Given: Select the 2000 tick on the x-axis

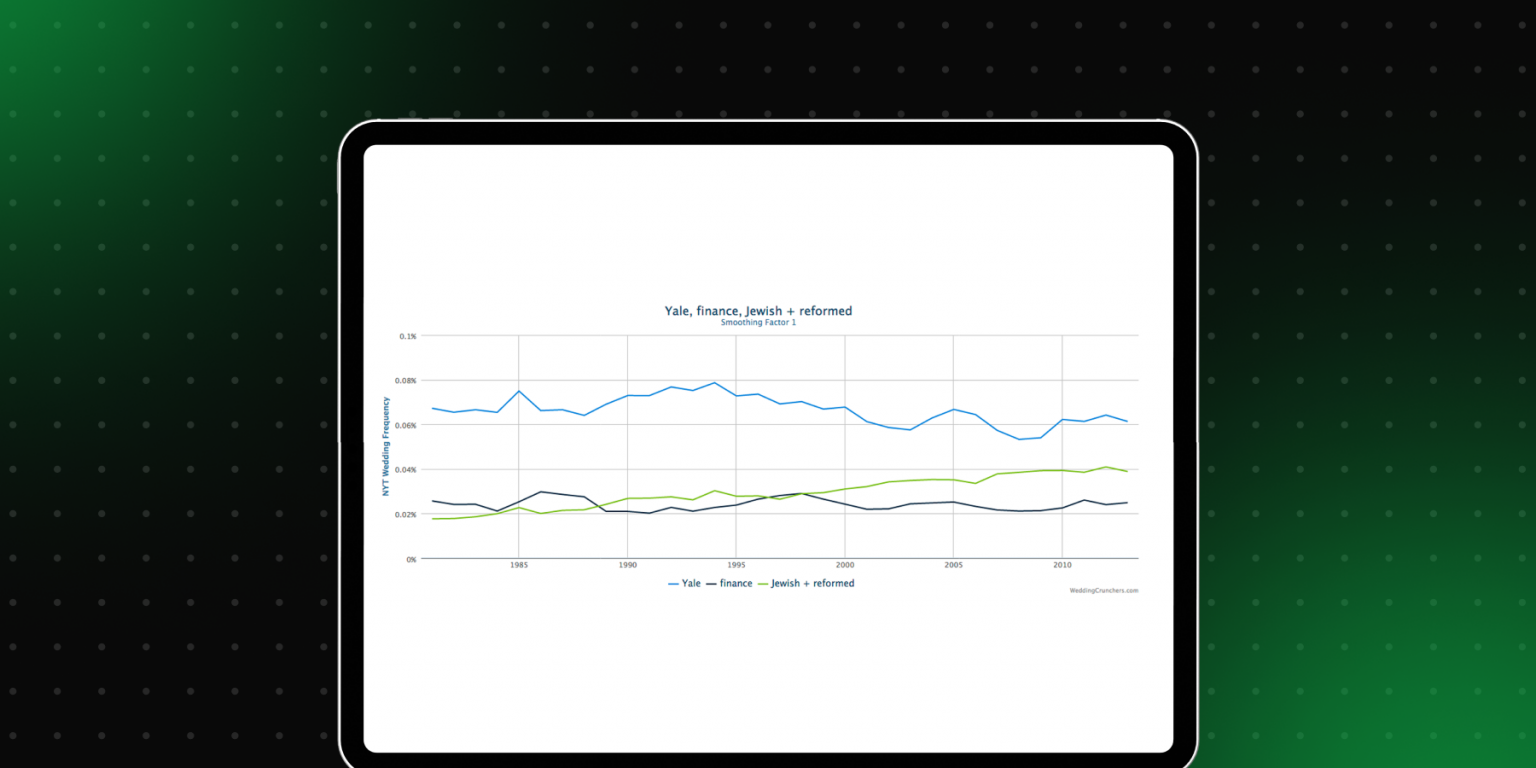Looking at the screenshot, I should (x=844, y=565).
